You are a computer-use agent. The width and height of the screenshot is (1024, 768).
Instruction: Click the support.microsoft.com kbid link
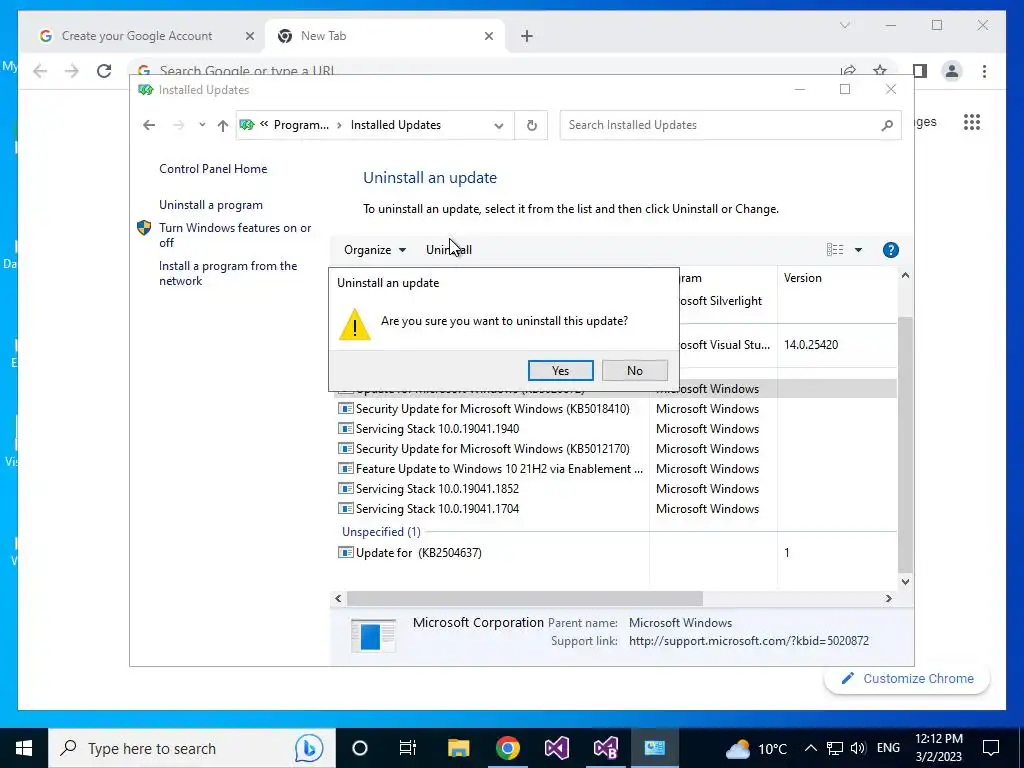point(748,641)
